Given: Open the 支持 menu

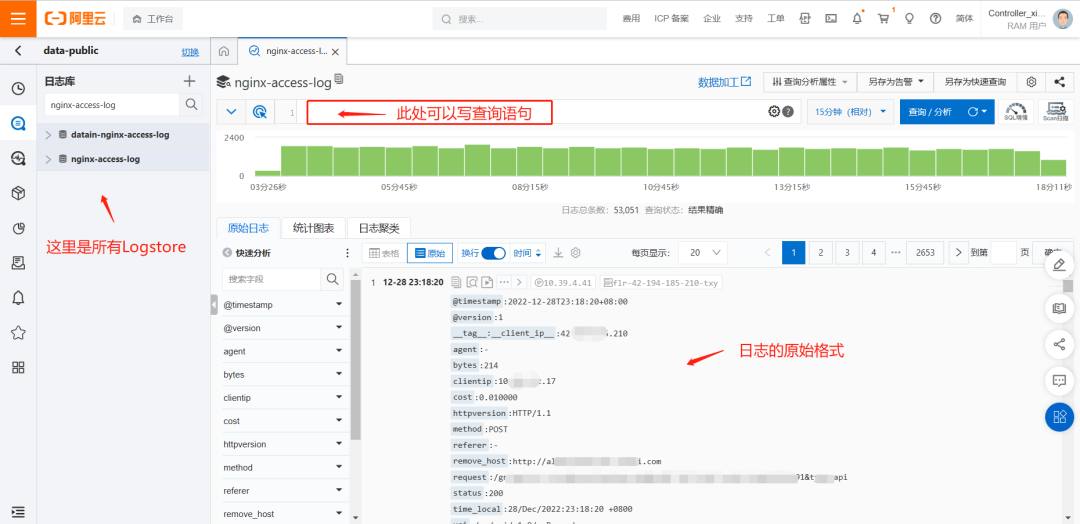Looking at the screenshot, I should [x=744, y=19].
